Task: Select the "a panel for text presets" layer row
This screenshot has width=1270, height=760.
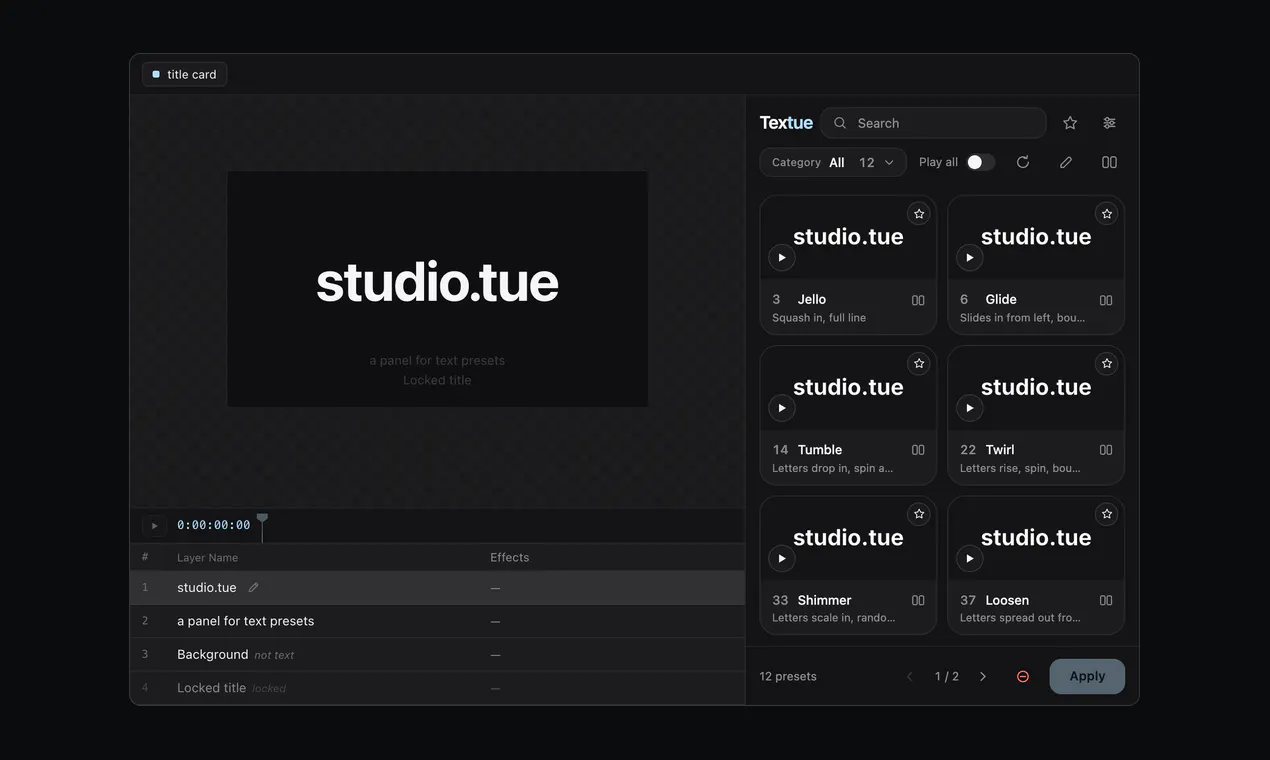Action: 437,621
